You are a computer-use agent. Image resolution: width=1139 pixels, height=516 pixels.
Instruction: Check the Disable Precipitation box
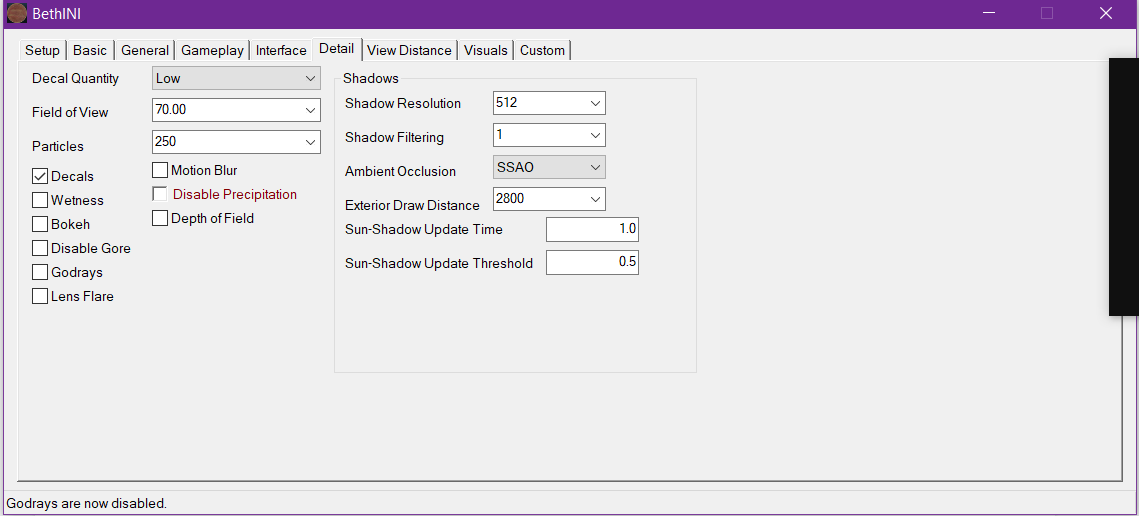click(160, 195)
